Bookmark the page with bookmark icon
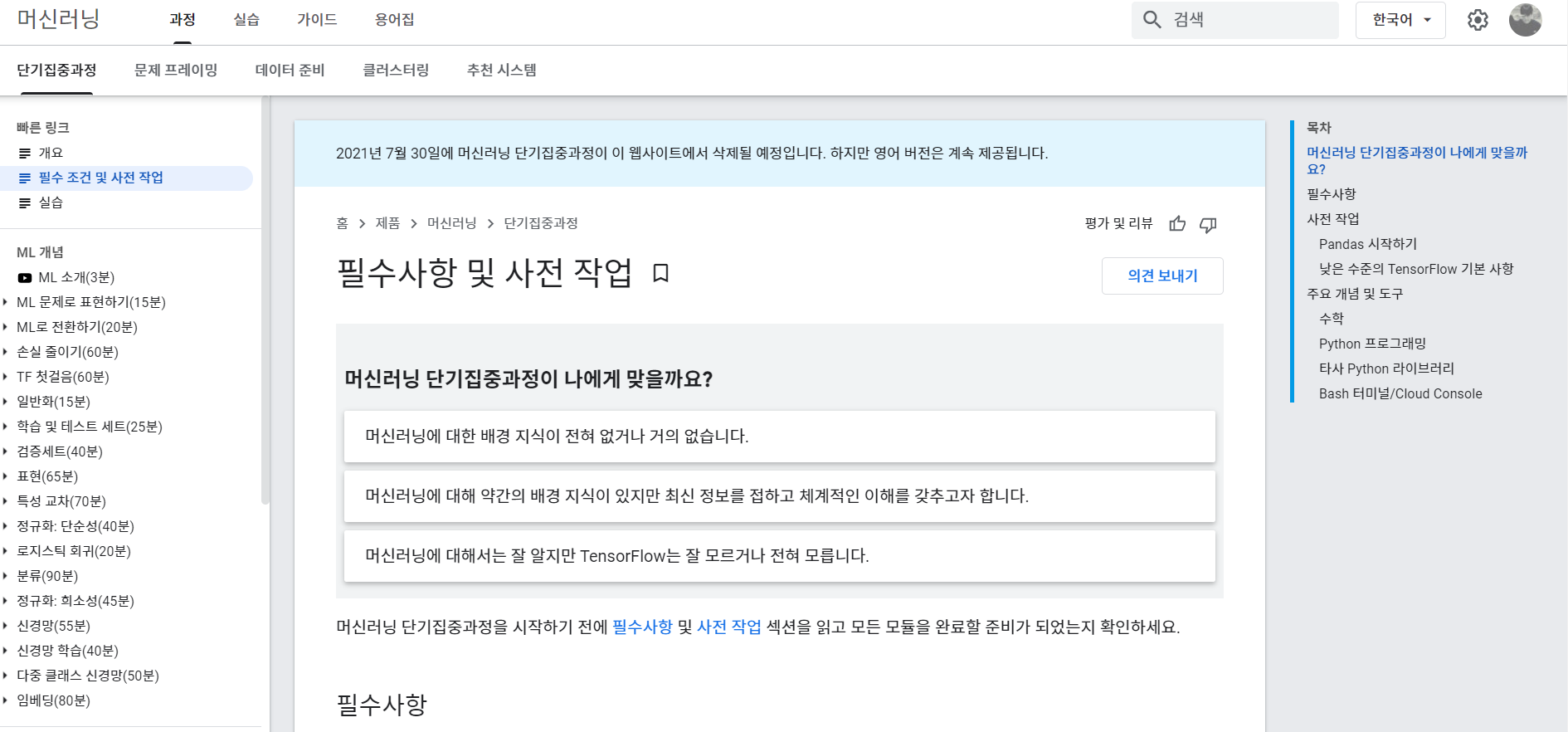 [660, 273]
